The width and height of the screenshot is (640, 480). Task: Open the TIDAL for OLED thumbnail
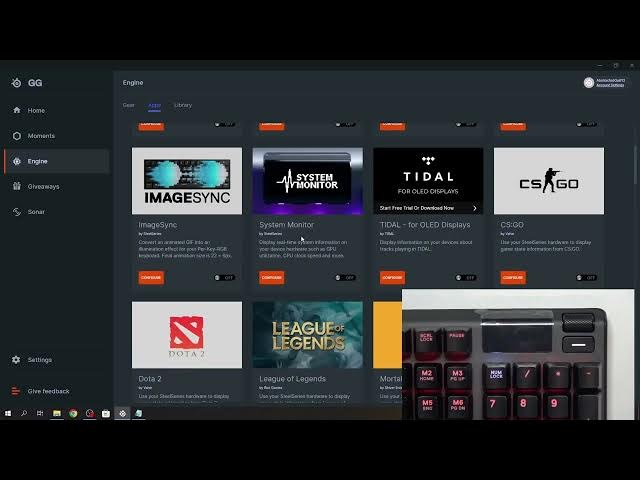428,181
